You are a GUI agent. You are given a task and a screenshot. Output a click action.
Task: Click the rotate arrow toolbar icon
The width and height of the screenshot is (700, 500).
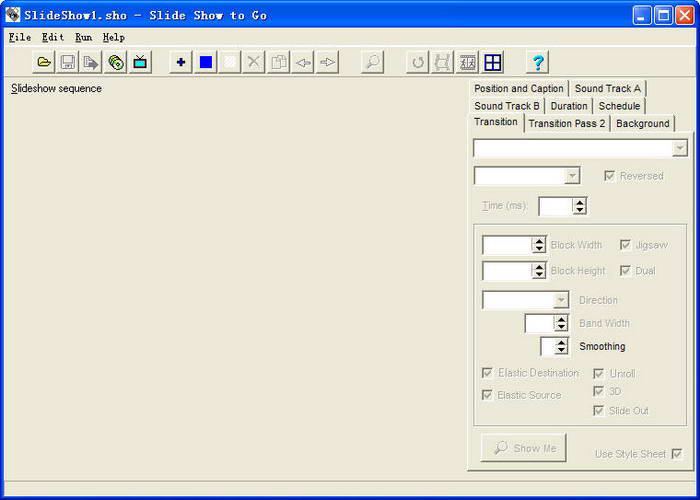pos(418,62)
